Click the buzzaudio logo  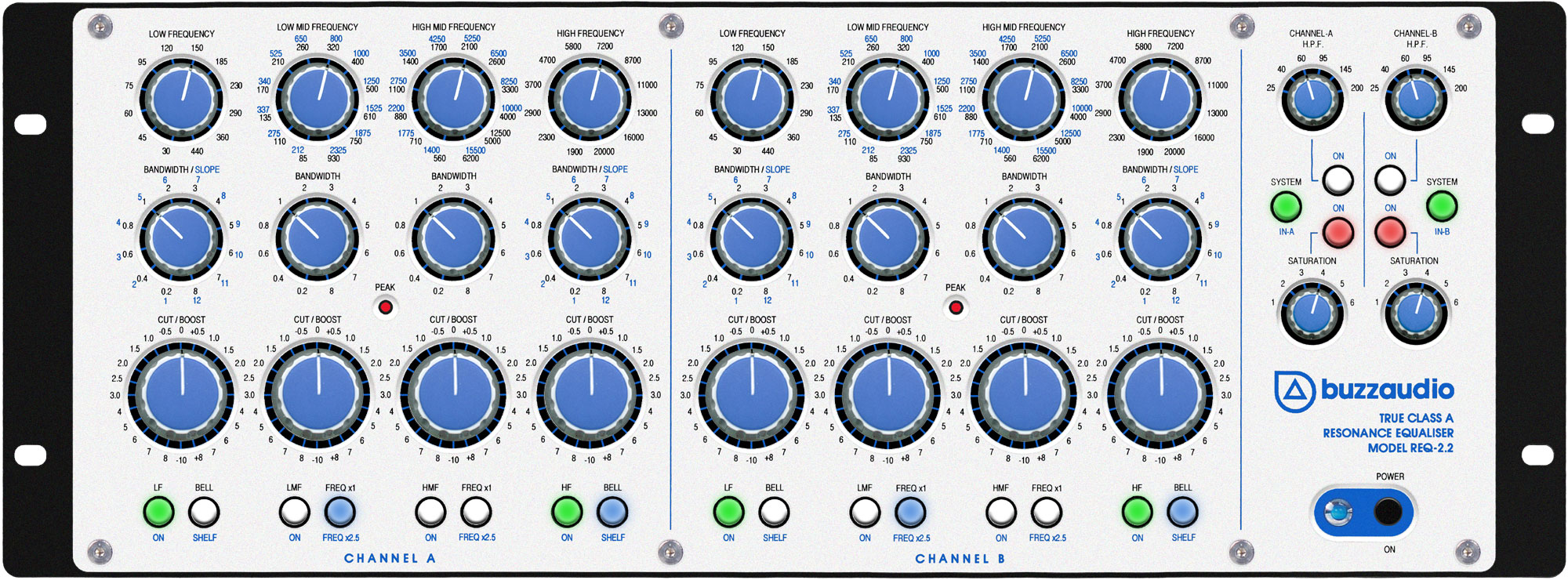[1364, 390]
